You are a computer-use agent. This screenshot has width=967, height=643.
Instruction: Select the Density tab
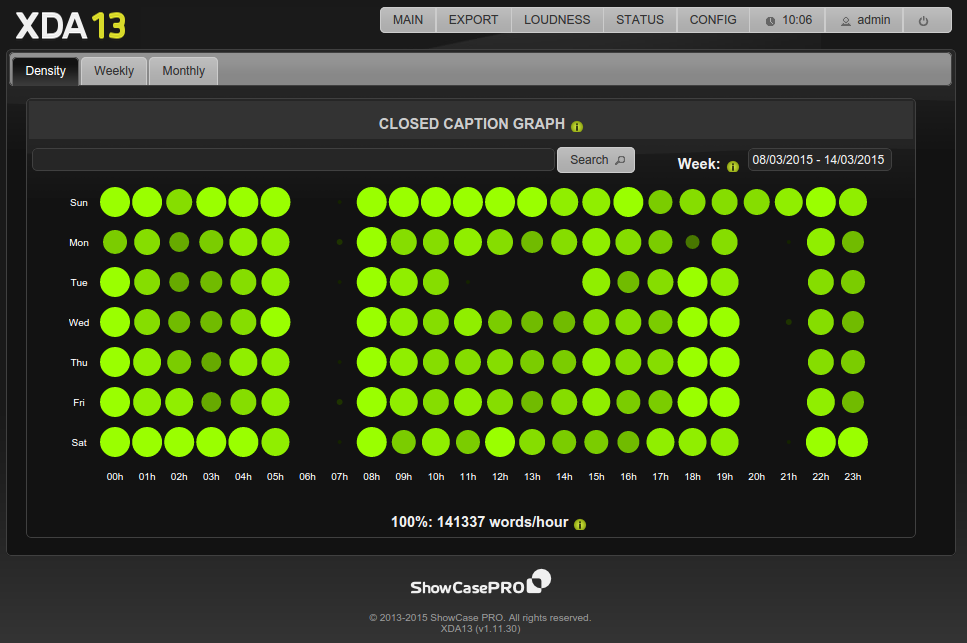point(46,71)
